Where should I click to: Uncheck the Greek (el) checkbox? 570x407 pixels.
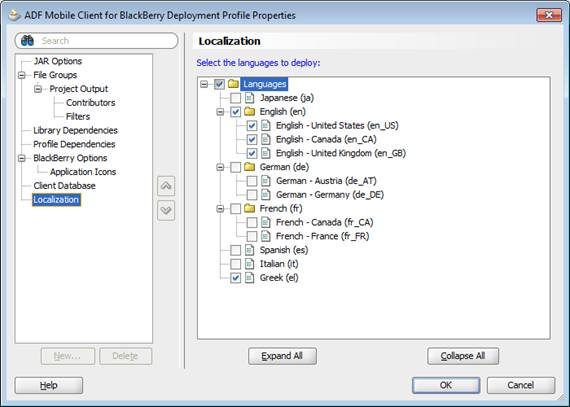[236, 278]
